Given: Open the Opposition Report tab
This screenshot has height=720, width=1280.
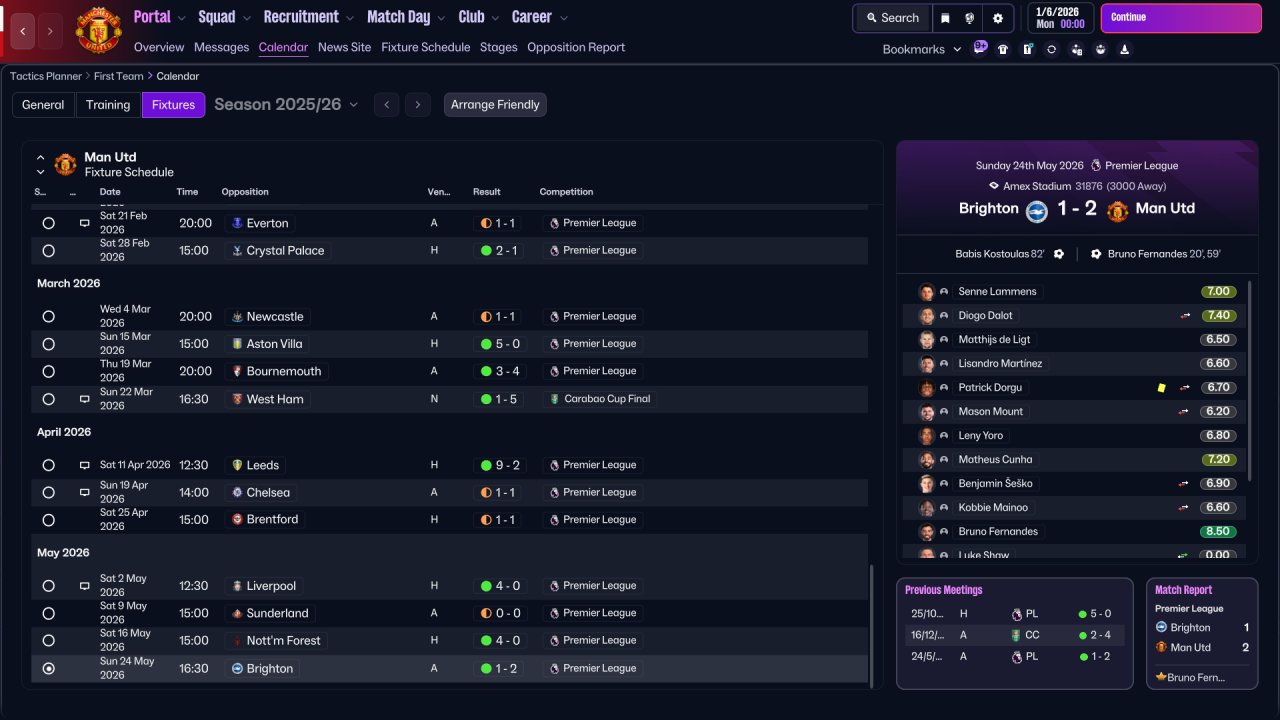Looking at the screenshot, I should [576, 47].
